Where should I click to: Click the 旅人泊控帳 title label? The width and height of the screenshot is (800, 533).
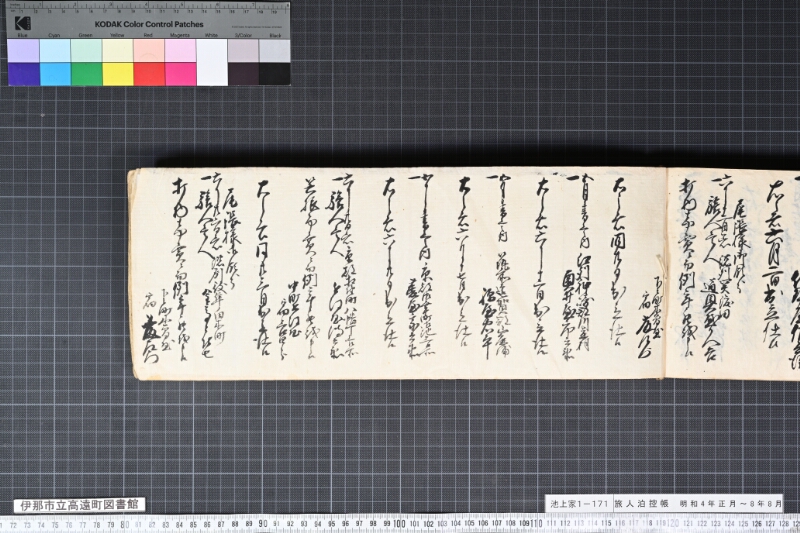click(x=641, y=503)
